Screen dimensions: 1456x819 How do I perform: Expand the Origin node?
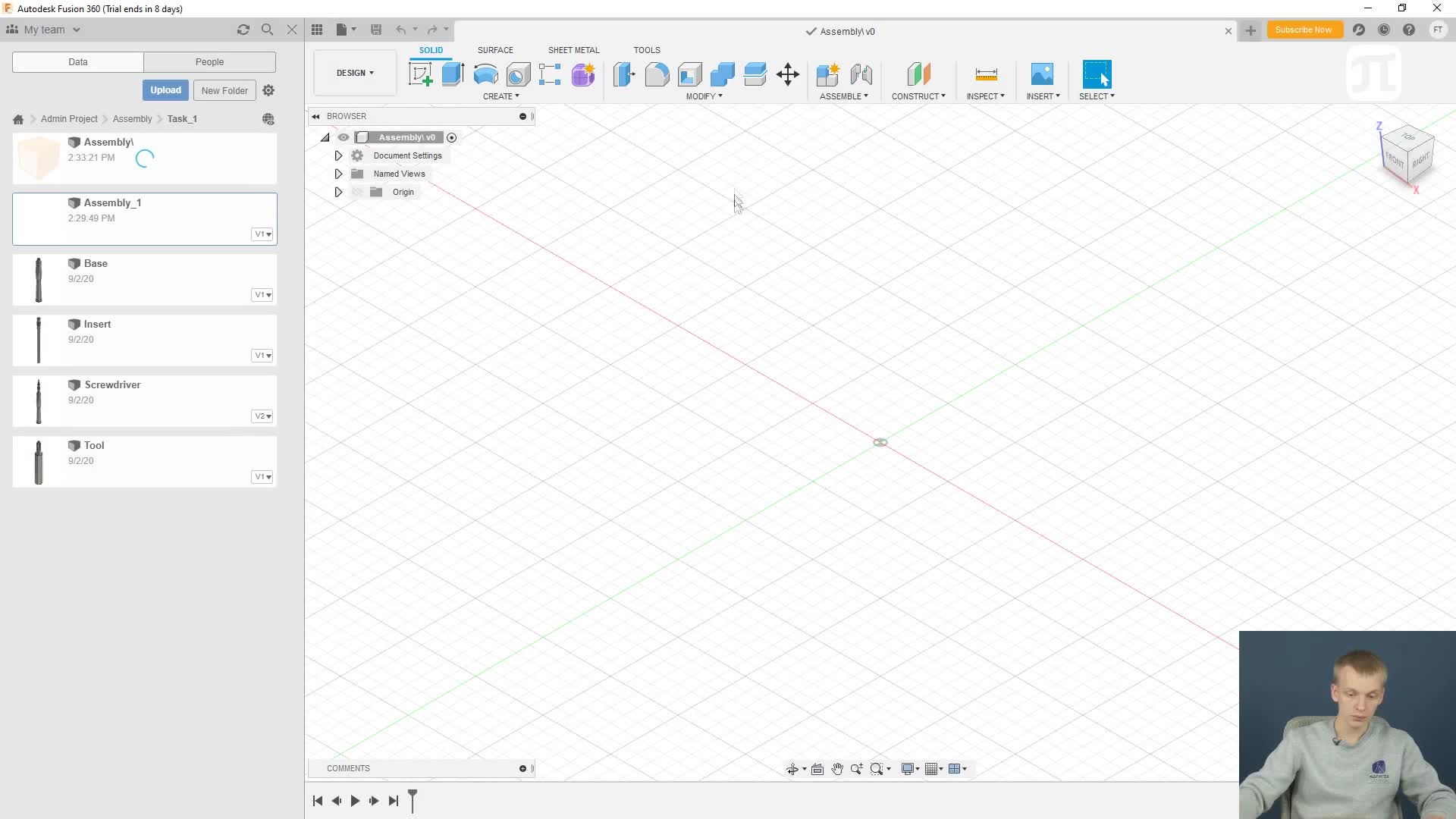tap(338, 192)
